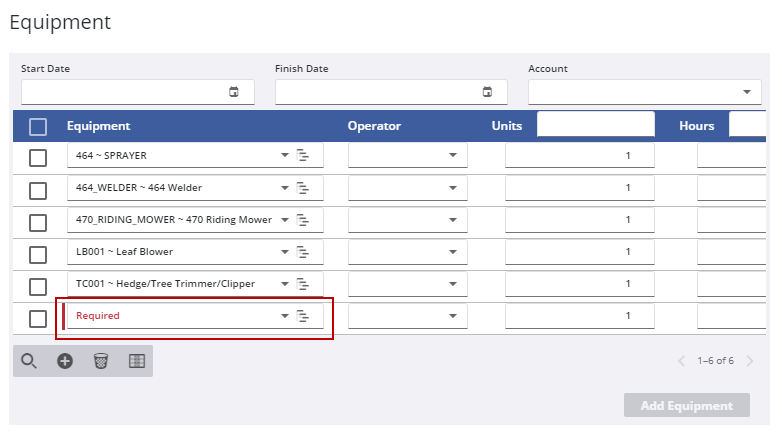Open hierarchy icon for 470_RIDING_MOWER row
Image resolution: width=782 pixels, height=436 pixels.
[303, 219]
